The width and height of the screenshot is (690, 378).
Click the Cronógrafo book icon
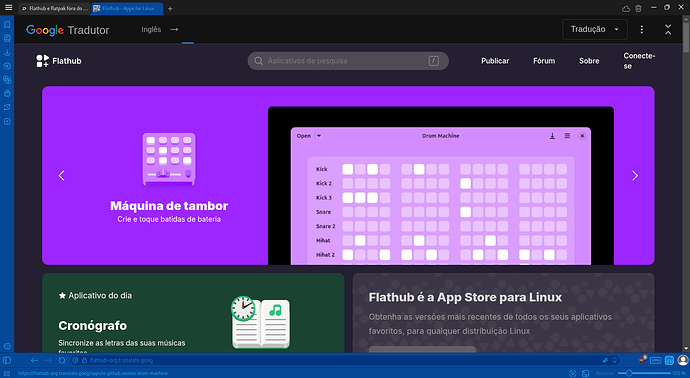point(261,323)
